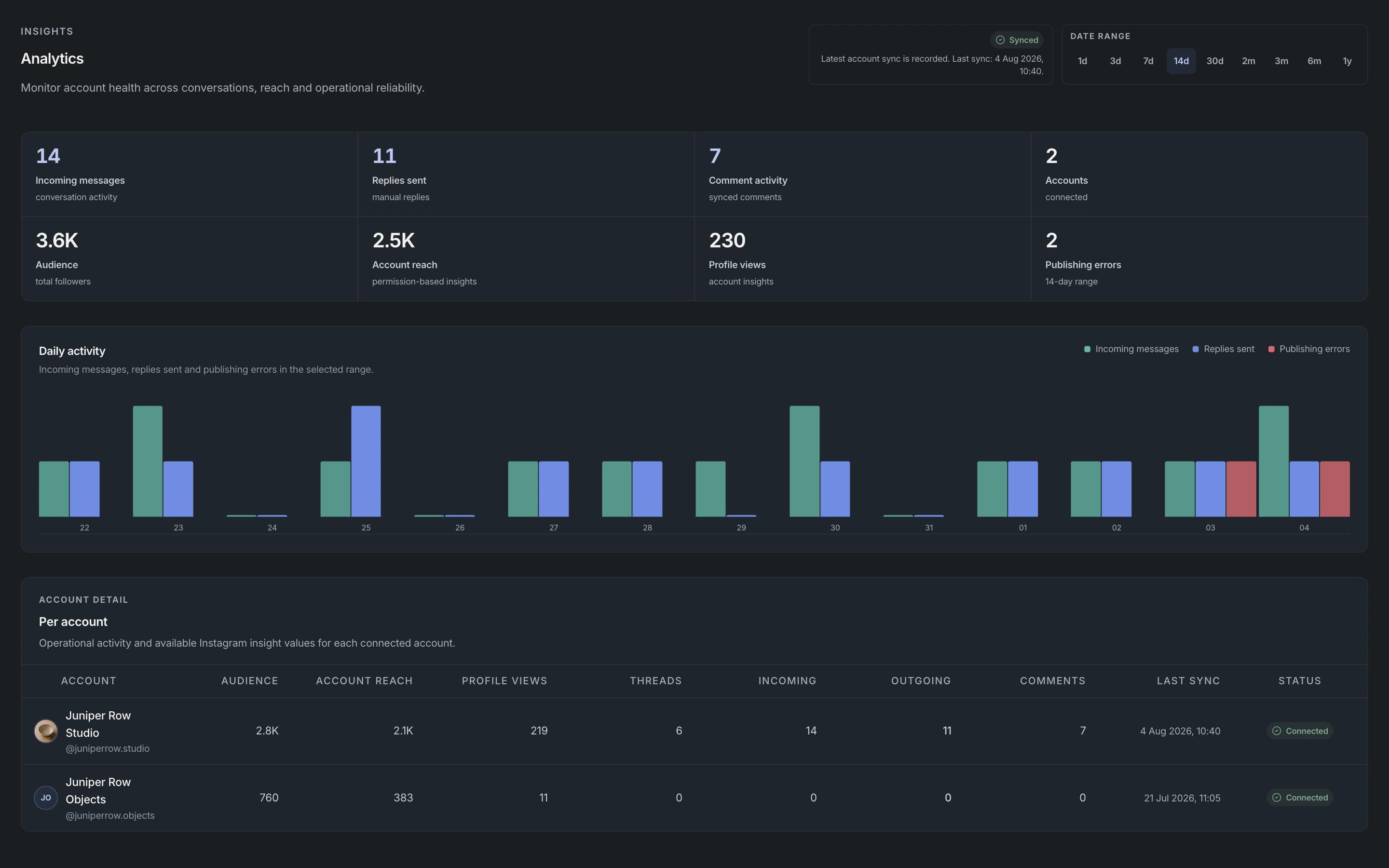Click the tall green incoming bar on day 30
Image resolution: width=1389 pixels, height=868 pixels.
pyautogui.click(x=804, y=461)
